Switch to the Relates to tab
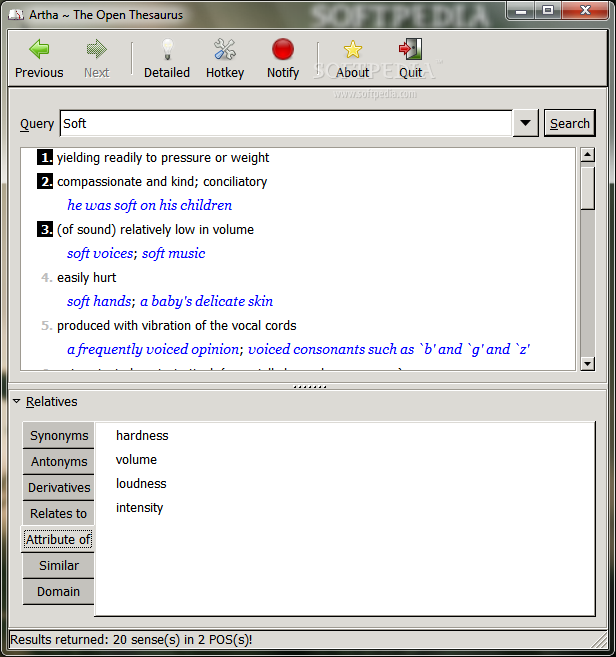The height and width of the screenshot is (657, 616). point(59,514)
